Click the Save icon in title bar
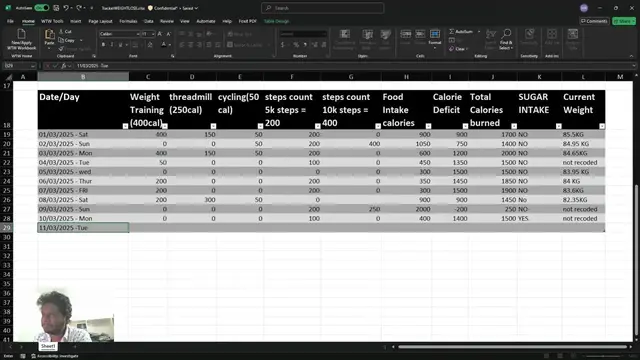The width and height of the screenshot is (640, 360). 56,8
